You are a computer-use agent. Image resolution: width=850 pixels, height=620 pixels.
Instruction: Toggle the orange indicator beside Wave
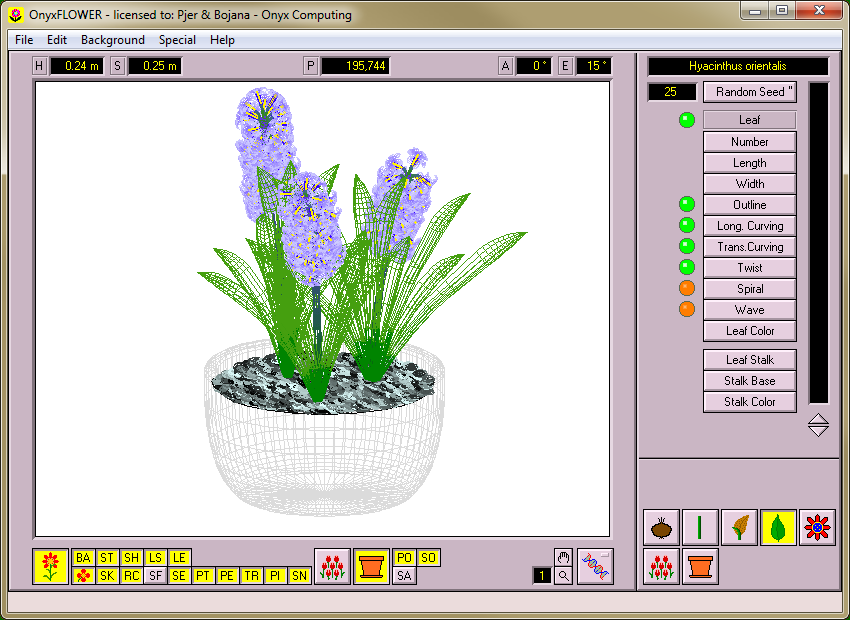coord(687,309)
